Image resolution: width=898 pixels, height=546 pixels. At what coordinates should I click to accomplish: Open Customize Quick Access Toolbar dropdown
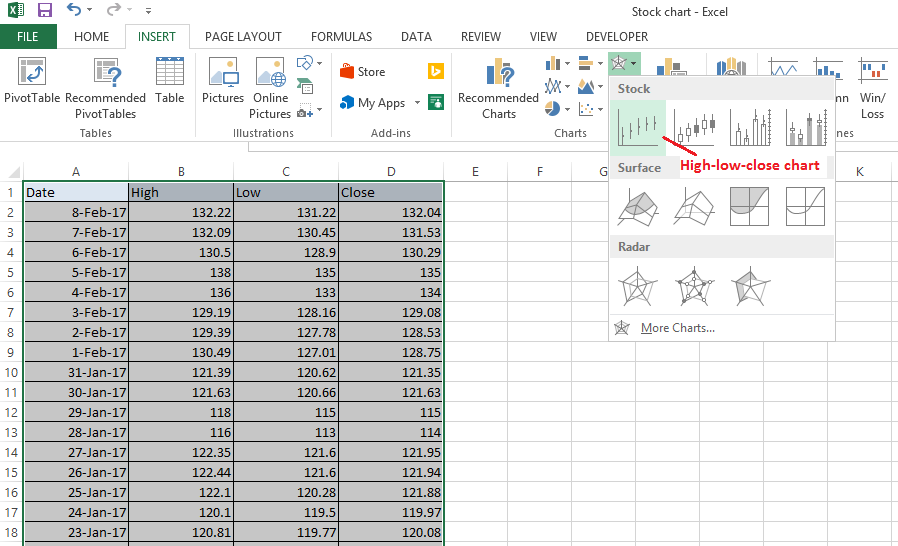(148, 10)
